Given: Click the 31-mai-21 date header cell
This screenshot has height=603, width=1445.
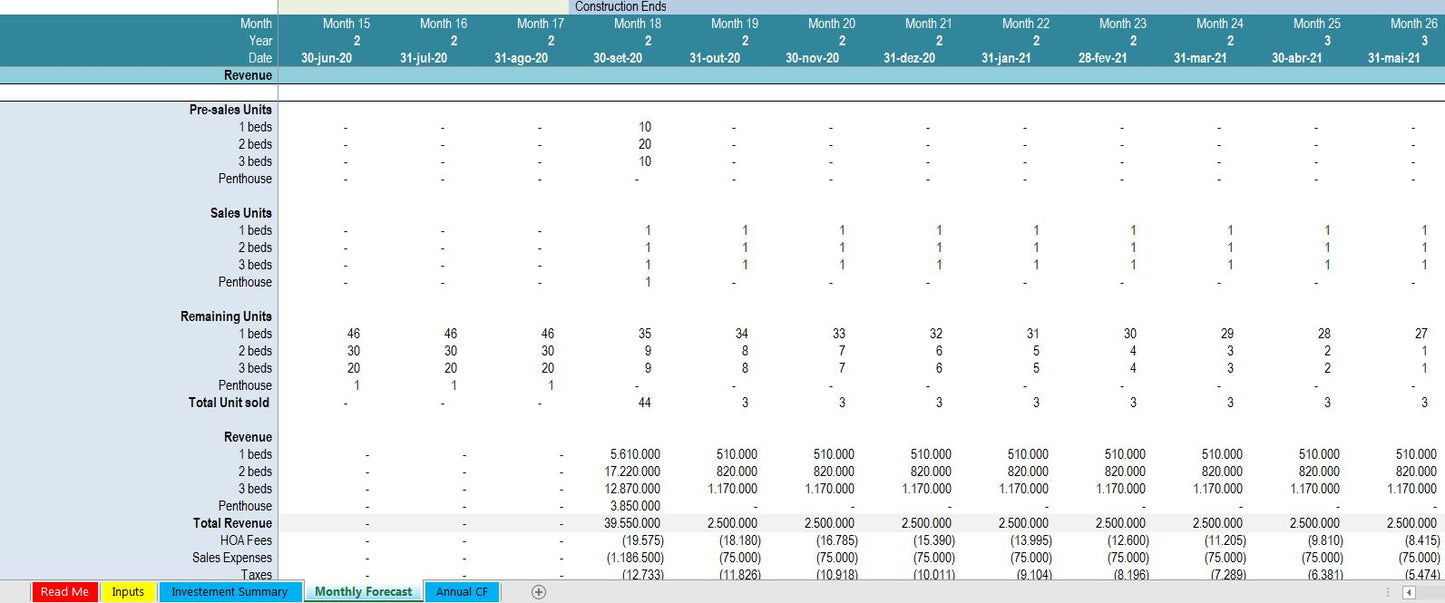Looking at the screenshot, I should [1394, 58].
